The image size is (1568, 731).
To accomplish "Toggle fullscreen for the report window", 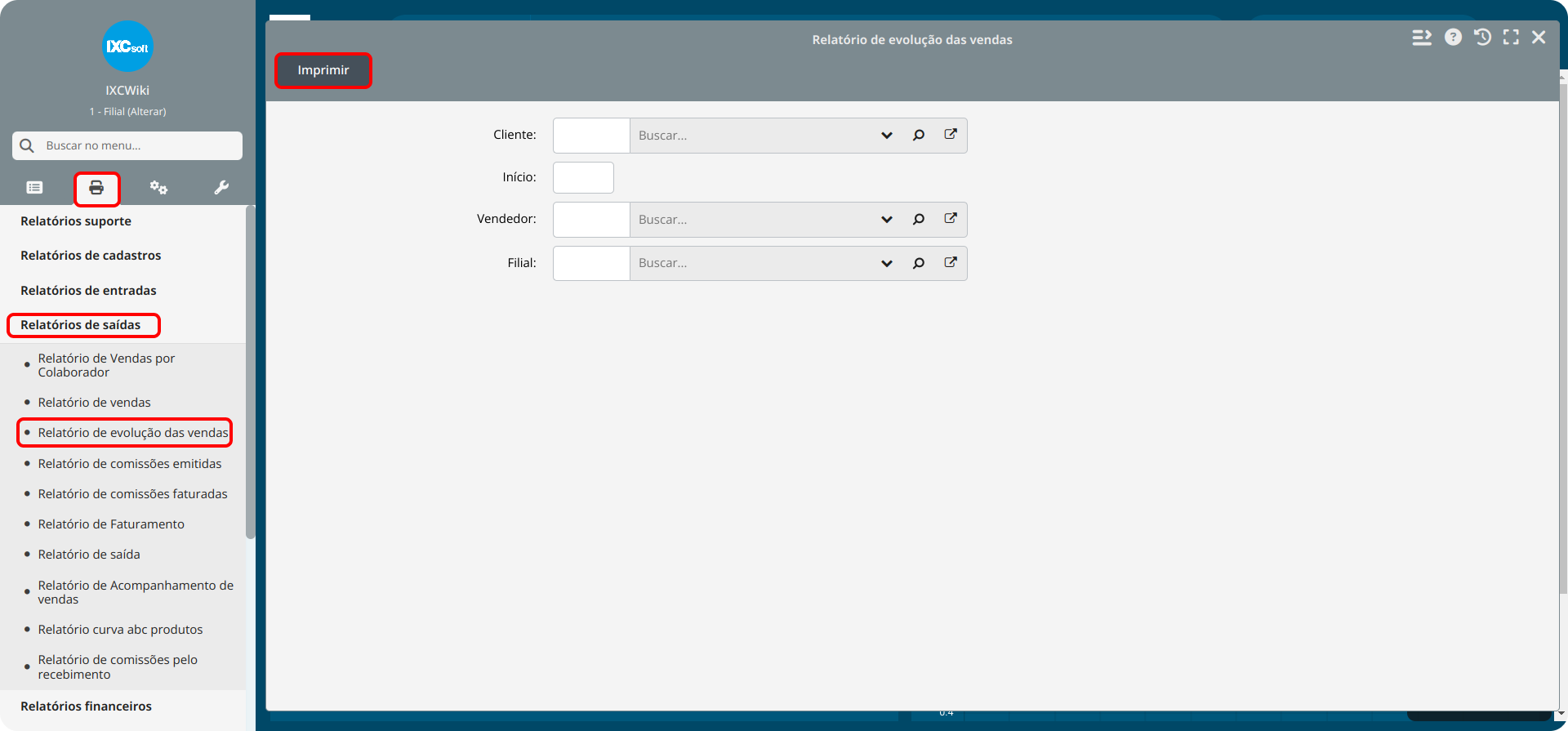I will [x=1511, y=38].
